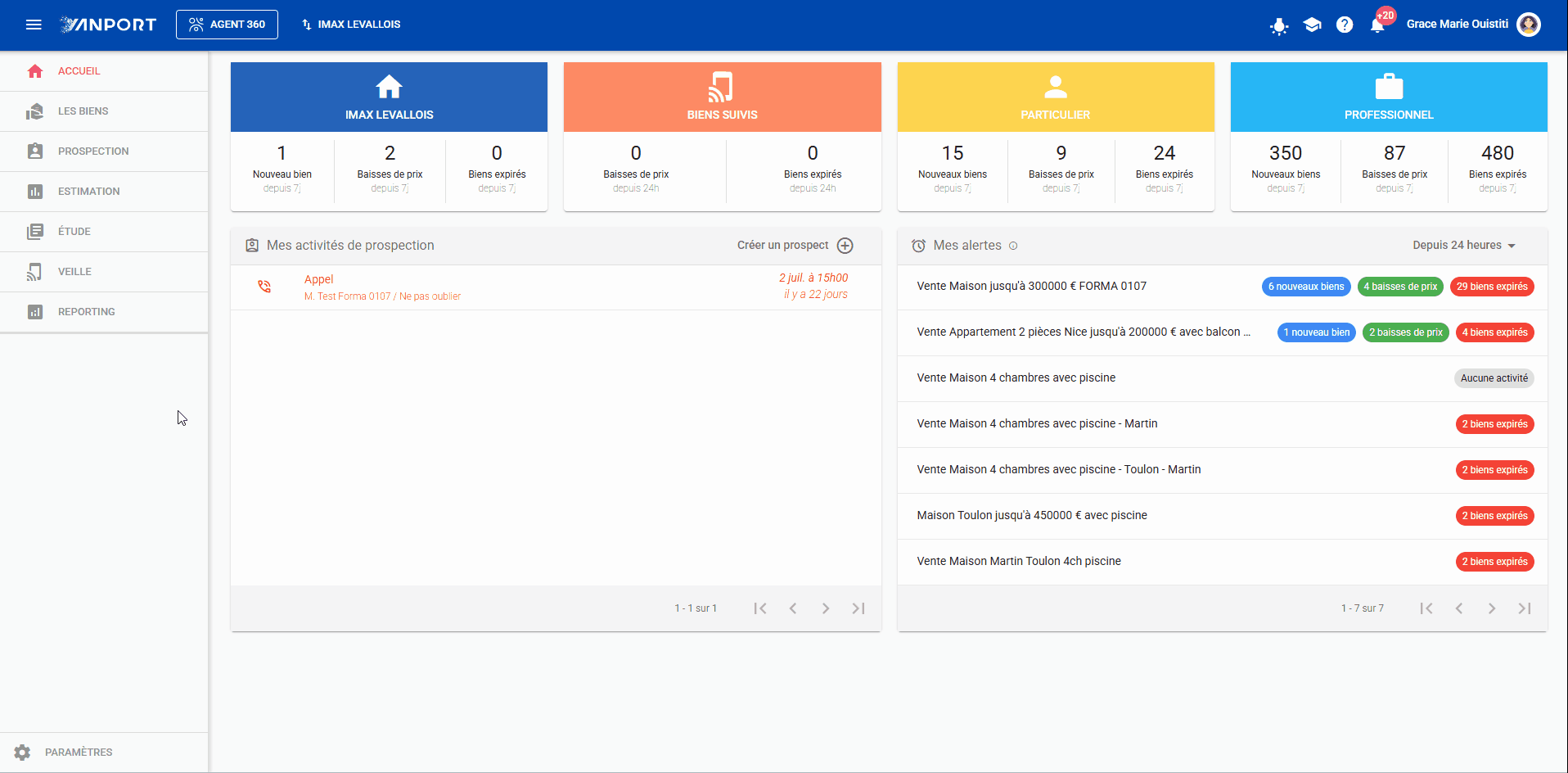Toggle the lightbulb theme icon
Screen dimensions: 1568x773
(x=1279, y=25)
